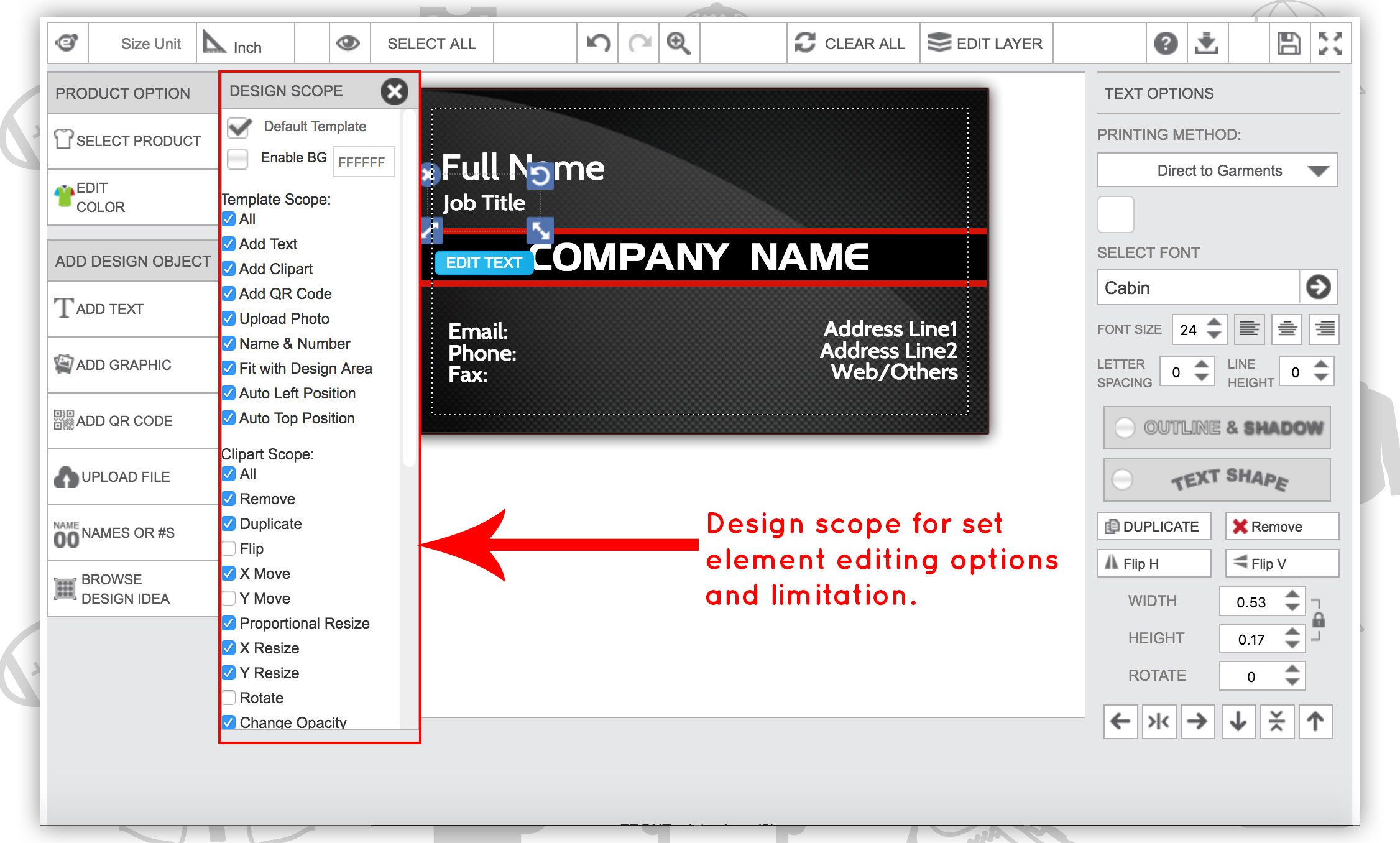Click the download icon in toolbar

point(1207,44)
